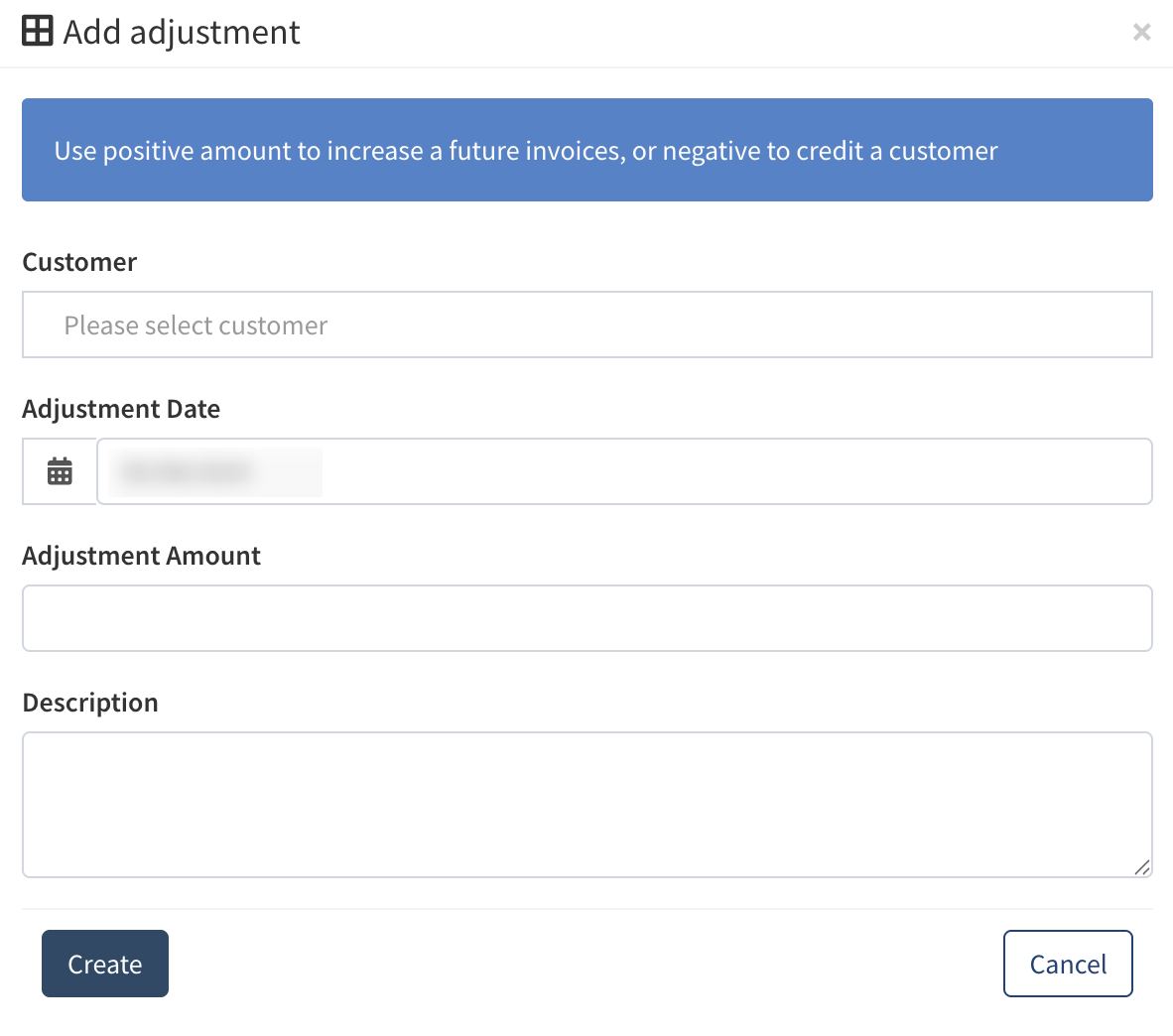The height and width of the screenshot is (1036, 1173).
Task: Click the Adjustment Date label
Action: click(121, 409)
